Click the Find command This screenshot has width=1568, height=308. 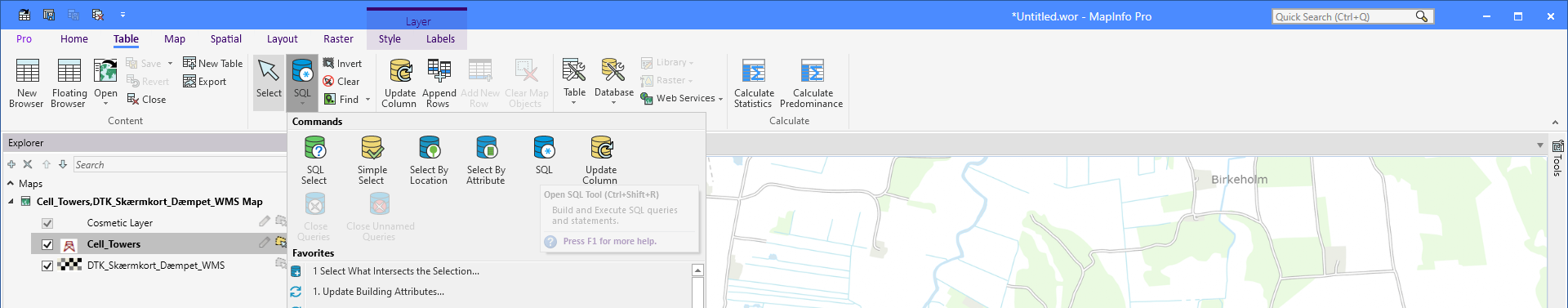341,99
